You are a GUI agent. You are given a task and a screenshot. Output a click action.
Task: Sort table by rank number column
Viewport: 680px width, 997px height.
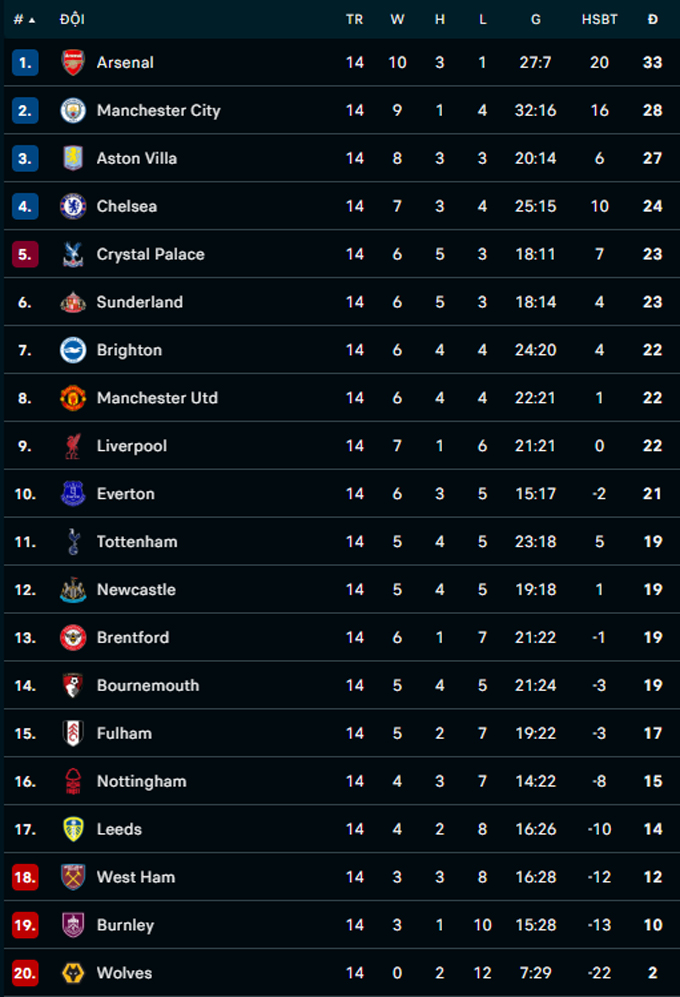pos(24,19)
